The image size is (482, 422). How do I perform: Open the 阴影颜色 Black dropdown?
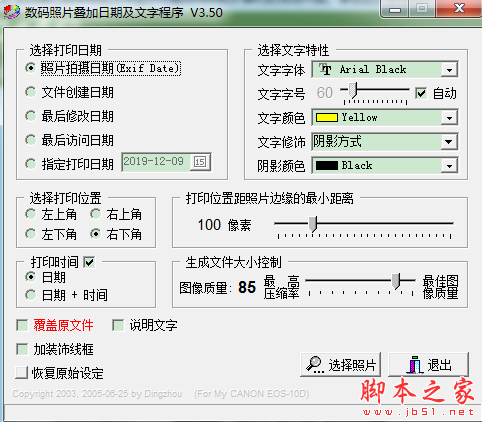[x=449, y=166]
